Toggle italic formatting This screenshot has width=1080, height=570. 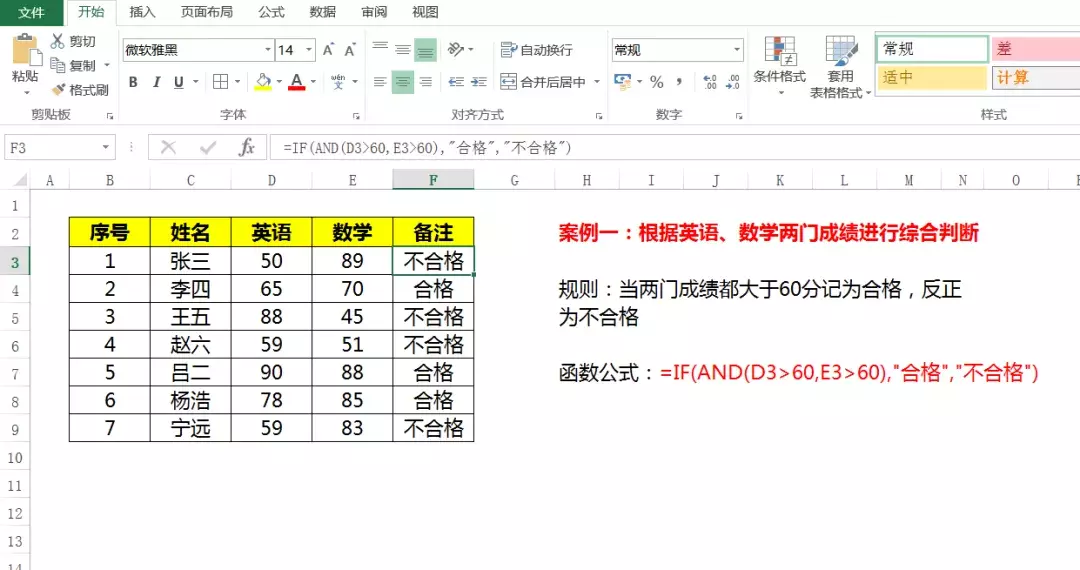click(x=156, y=82)
